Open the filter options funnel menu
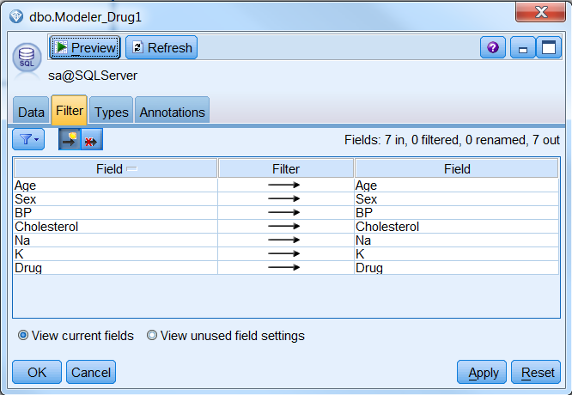572x395 pixels. point(28,139)
